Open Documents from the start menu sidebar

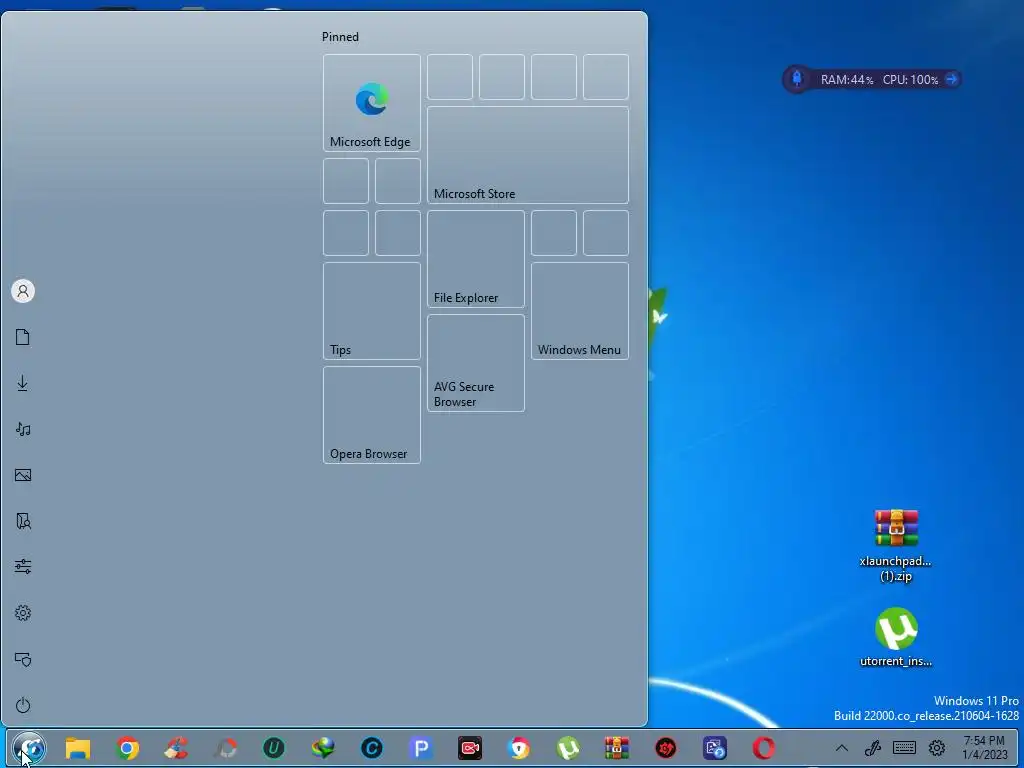(x=23, y=337)
